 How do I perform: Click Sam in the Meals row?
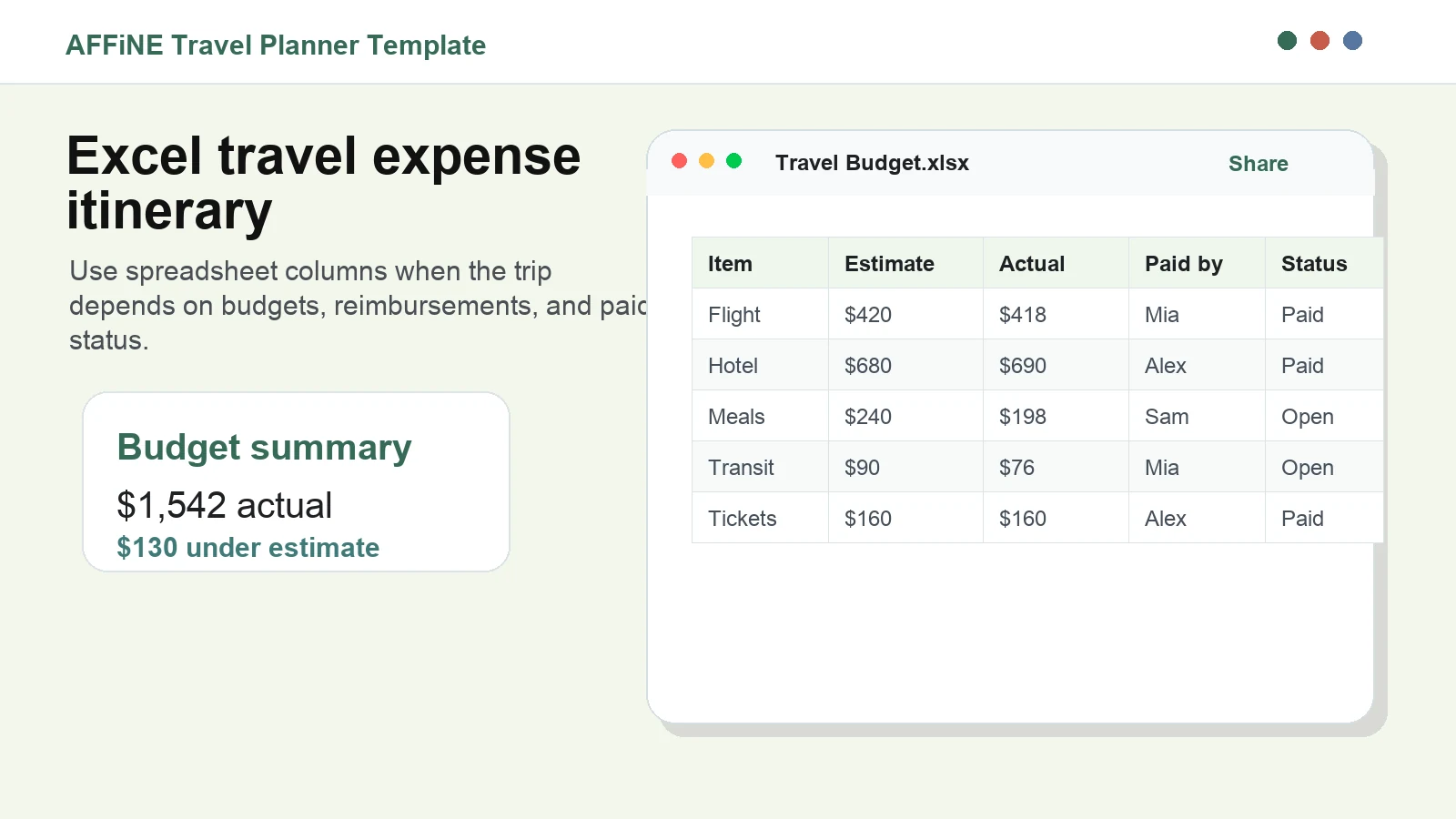click(x=1197, y=416)
